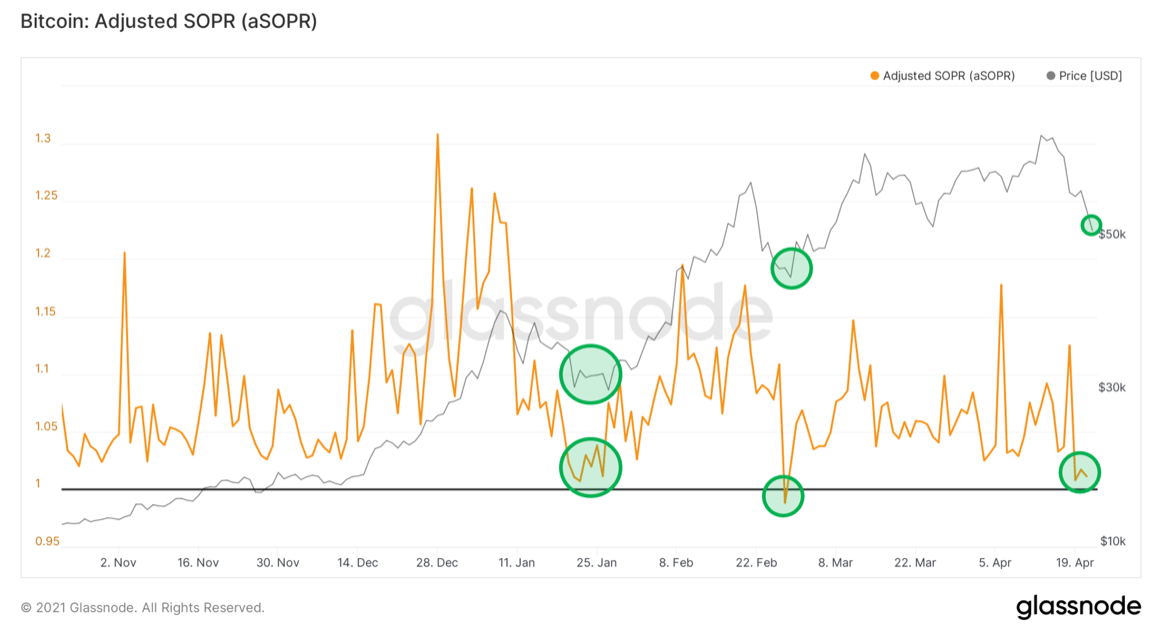This screenshot has width=1158, height=632.
Task: Click the chart title Bitcoin: Adjusted SOPR
Action: [168, 21]
